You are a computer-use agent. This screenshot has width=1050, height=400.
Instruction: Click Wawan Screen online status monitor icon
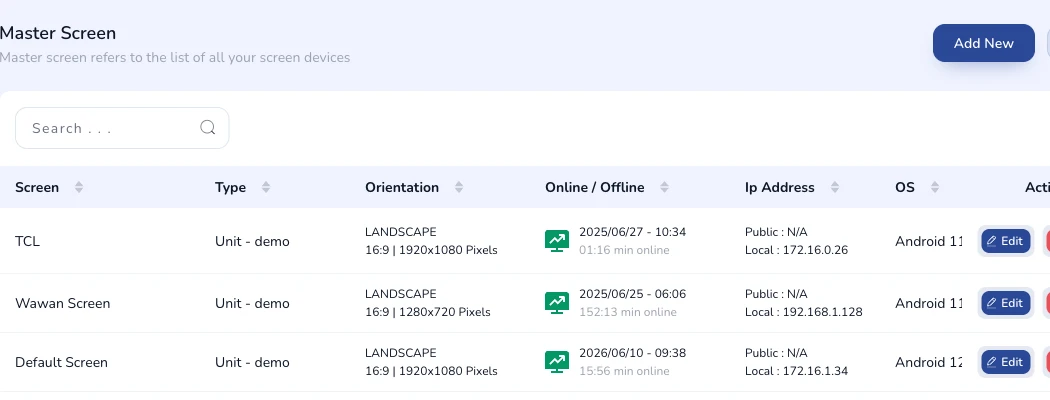[557, 303]
